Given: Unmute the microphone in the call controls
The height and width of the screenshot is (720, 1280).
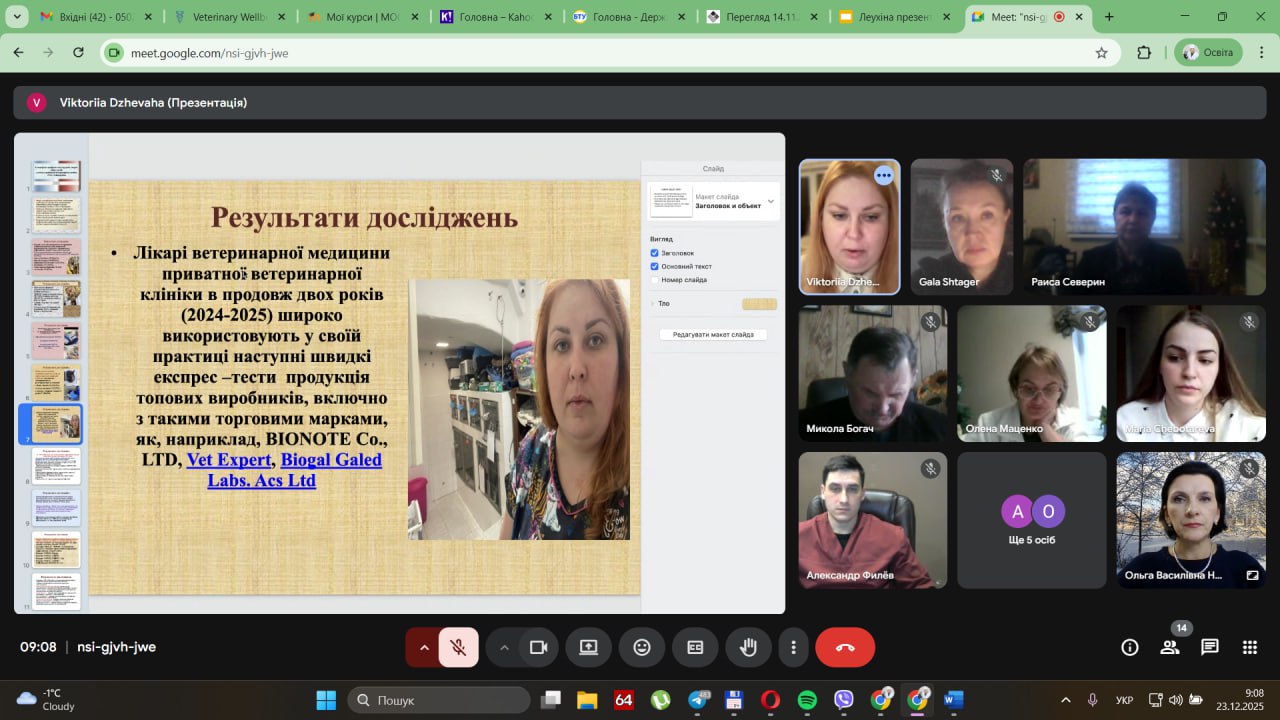Looking at the screenshot, I should coord(458,647).
